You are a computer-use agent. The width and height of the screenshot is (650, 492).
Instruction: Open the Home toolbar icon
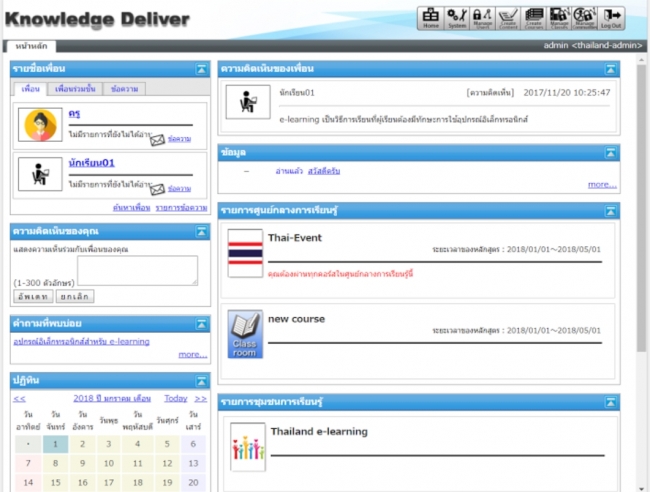pyautogui.click(x=430, y=18)
